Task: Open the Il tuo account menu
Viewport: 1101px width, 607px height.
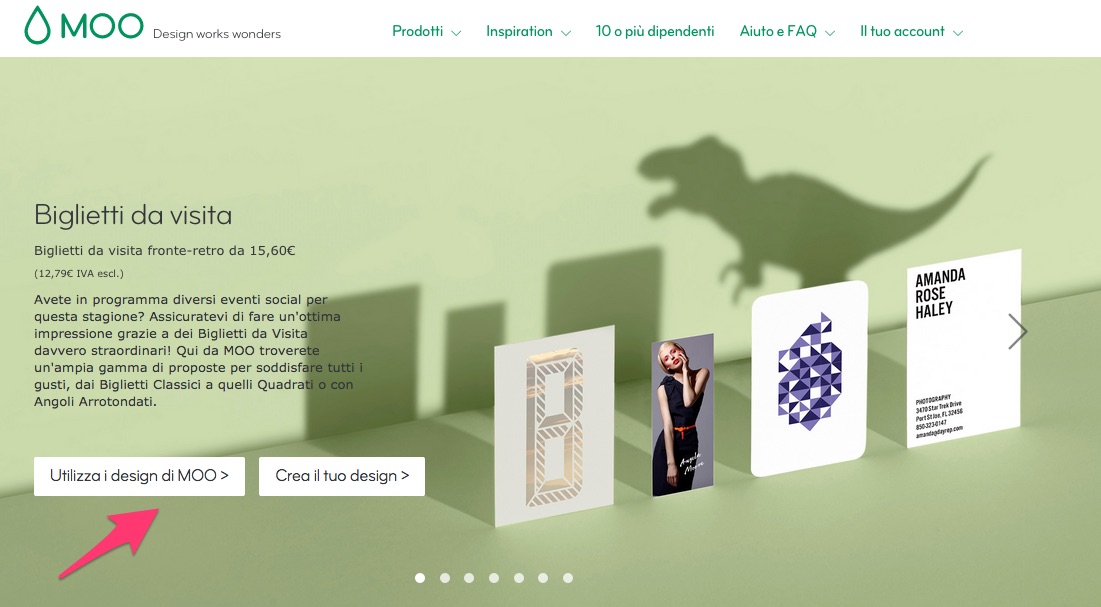Action: 911,32
